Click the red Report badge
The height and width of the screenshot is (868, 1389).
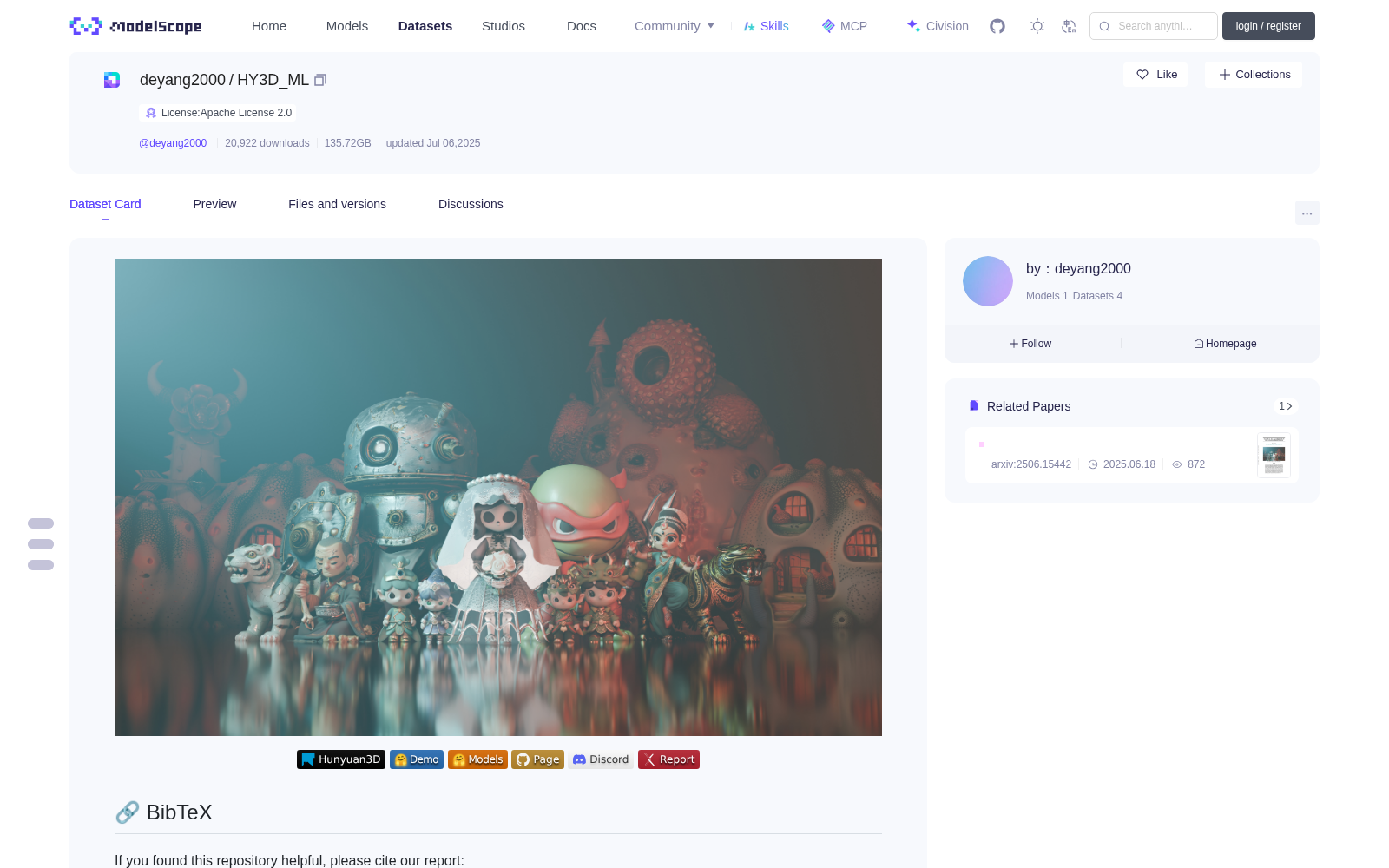(x=668, y=759)
